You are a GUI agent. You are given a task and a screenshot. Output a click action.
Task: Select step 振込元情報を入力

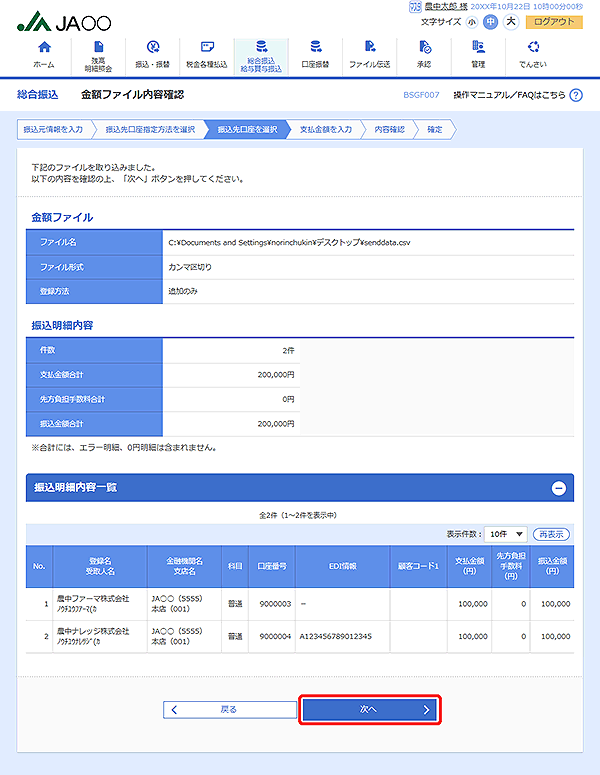(x=53, y=129)
